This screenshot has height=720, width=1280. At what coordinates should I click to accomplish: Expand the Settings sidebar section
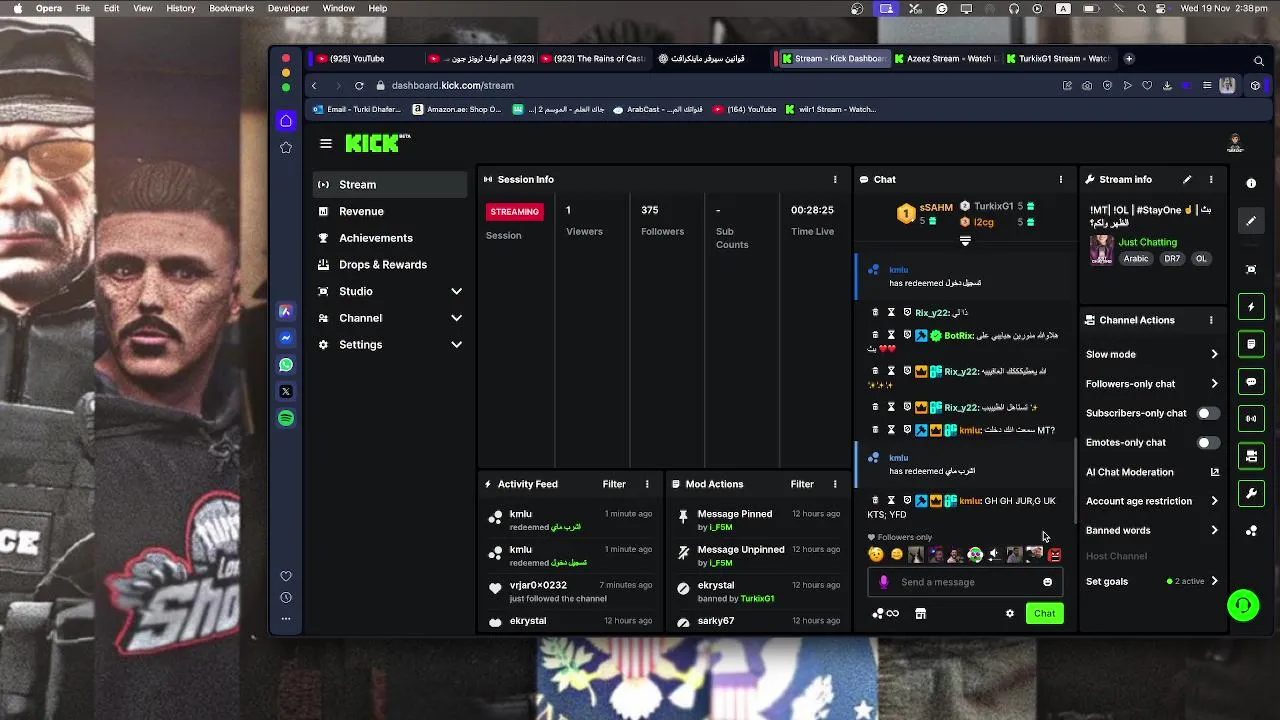click(x=390, y=344)
